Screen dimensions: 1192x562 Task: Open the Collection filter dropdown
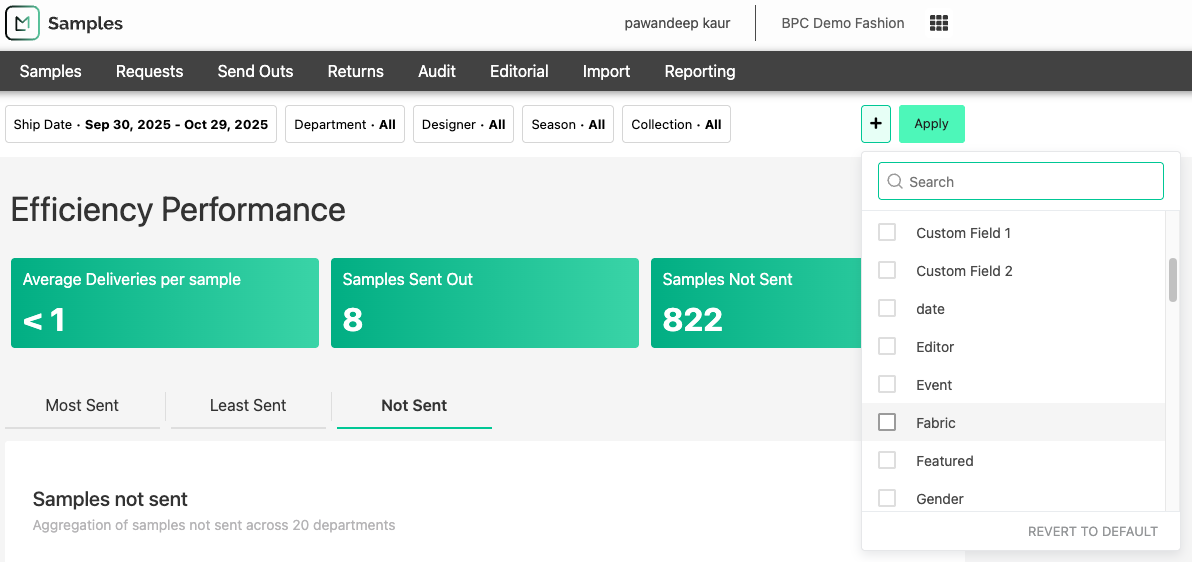pos(676,125)
